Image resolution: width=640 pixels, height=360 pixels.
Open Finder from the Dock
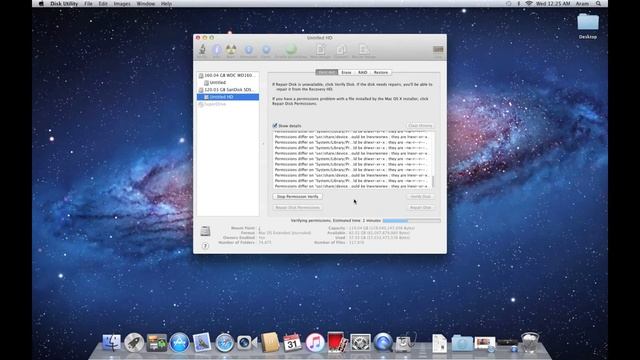point(111,342)
